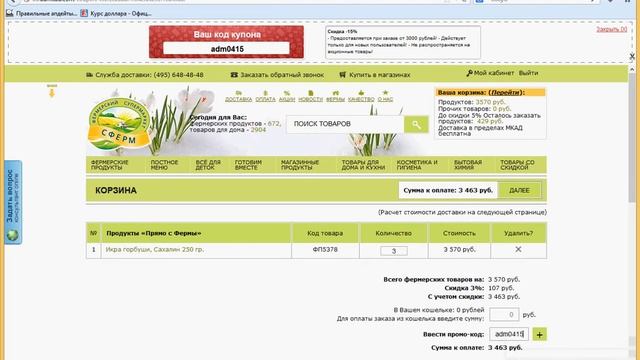Click the Доставка truck icon link

coord(238,96)
